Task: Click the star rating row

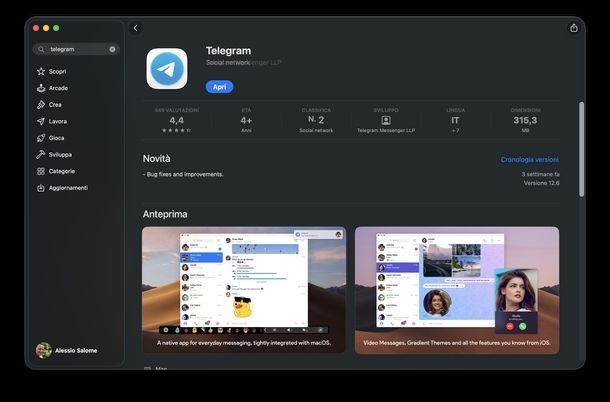Action: click(x=177, y=130)
